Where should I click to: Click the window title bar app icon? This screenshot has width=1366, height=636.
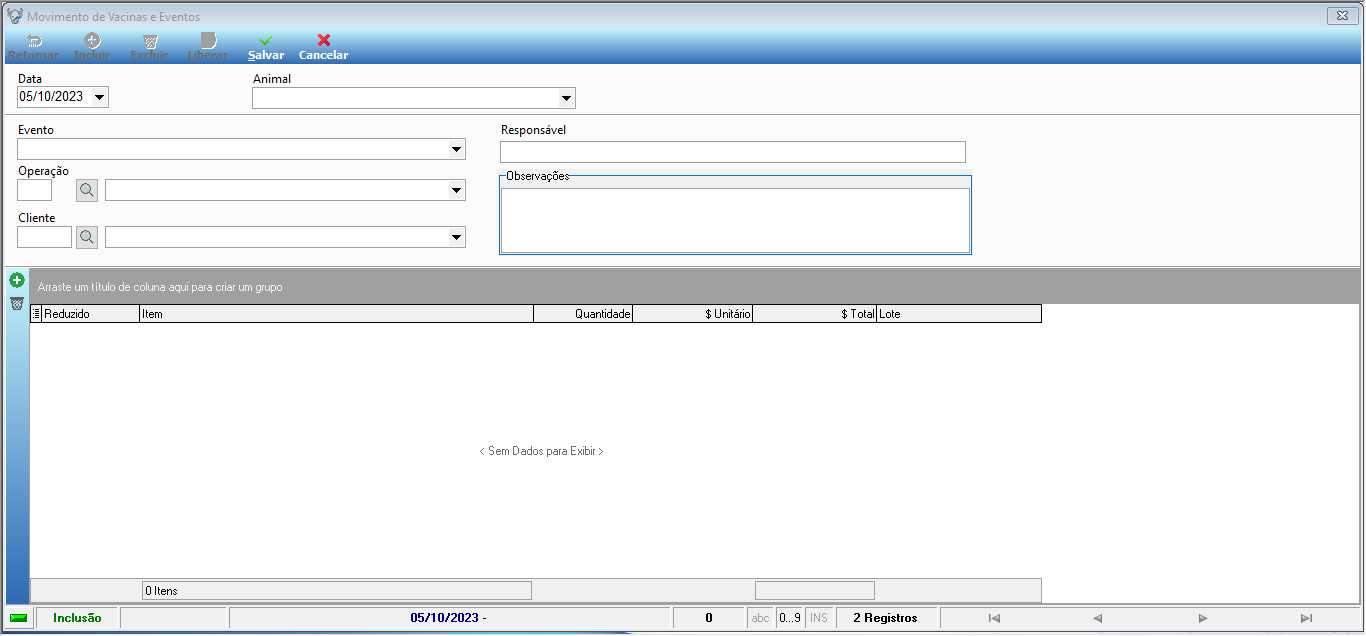(15, 16)
